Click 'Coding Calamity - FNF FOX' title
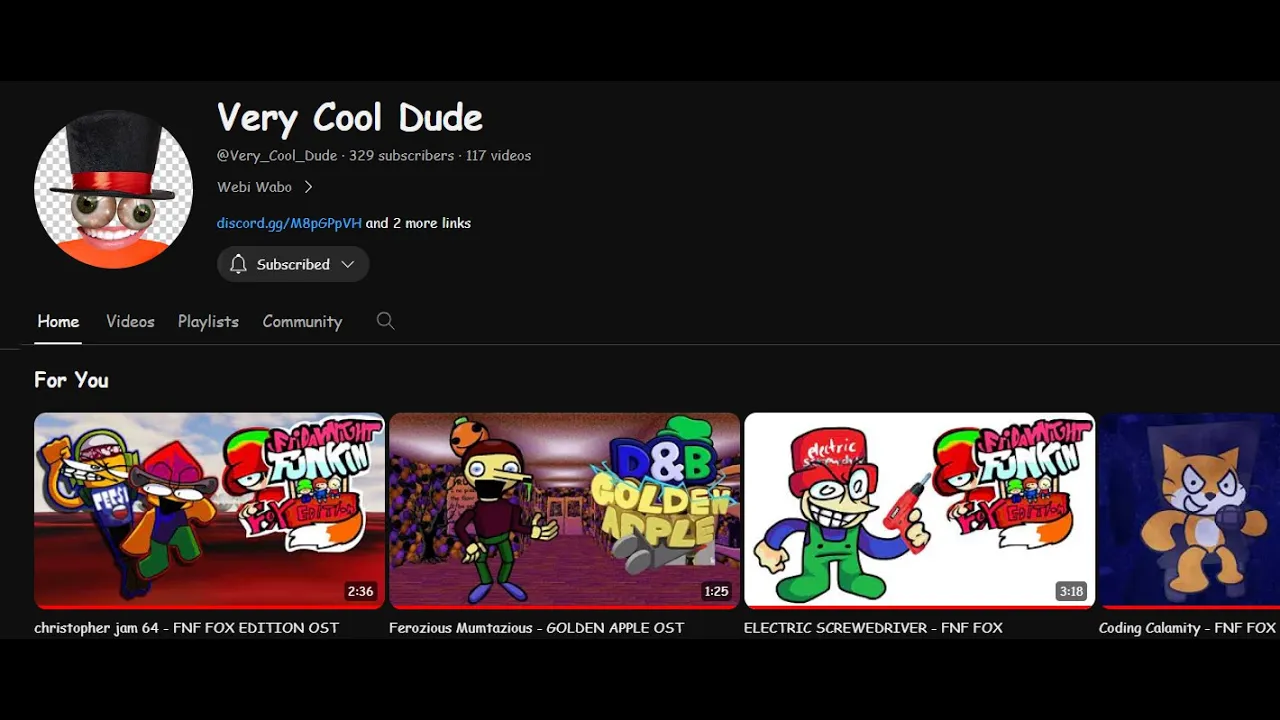This screenshot has width=1280, height=720. click(1187, 628)
